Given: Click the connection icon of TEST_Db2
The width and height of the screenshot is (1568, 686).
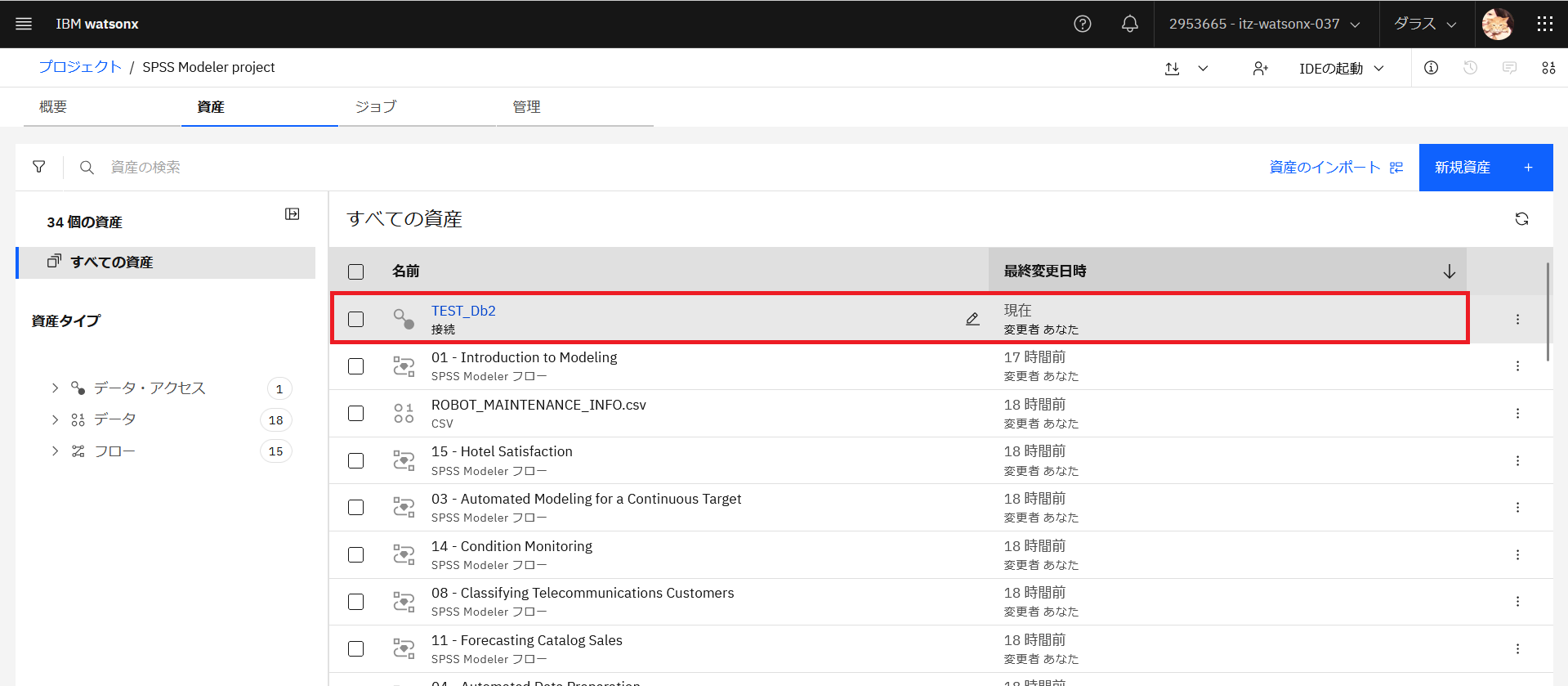Looking at the screenshot, I should tap(404, 319).
